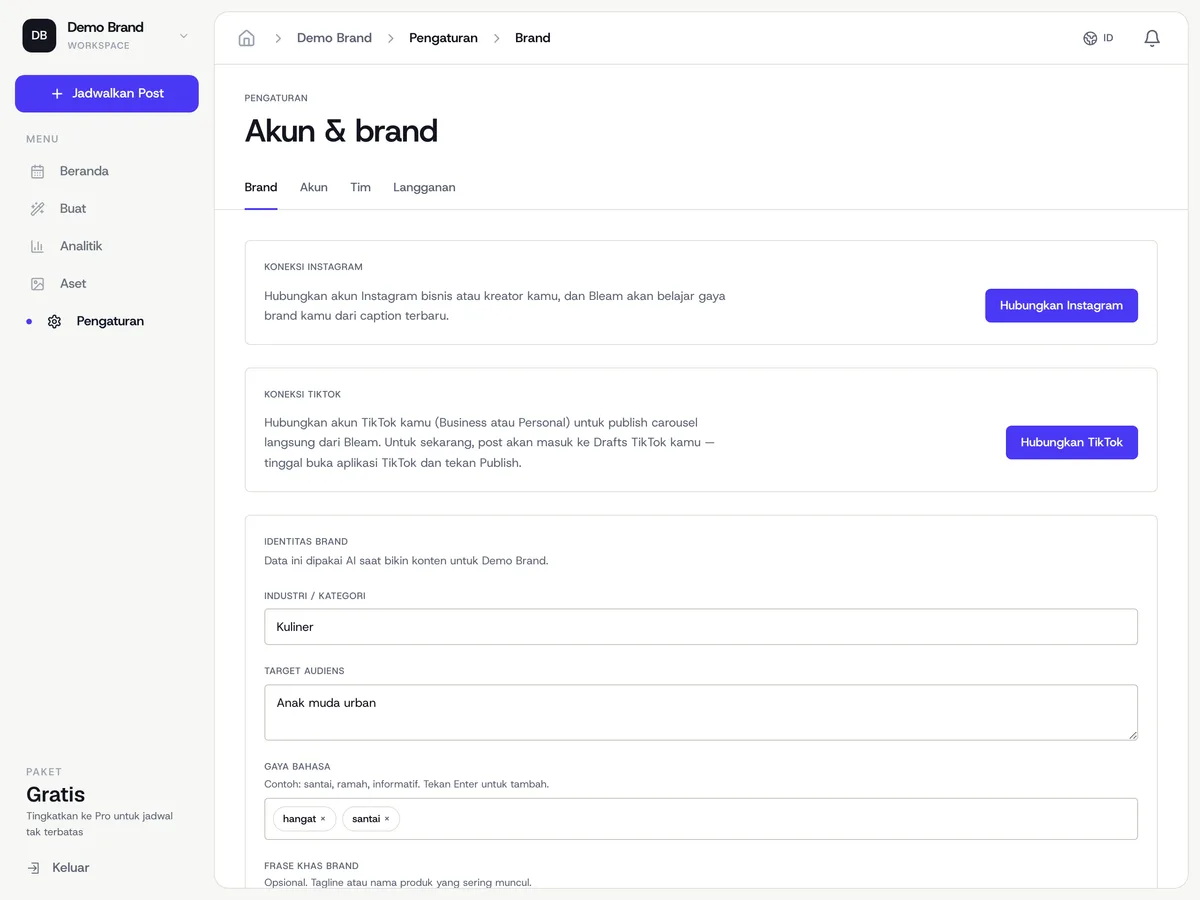Remove the "hangat" tone tag
The height and width of the screenshot is (900, 1200).
coord(322,819)
